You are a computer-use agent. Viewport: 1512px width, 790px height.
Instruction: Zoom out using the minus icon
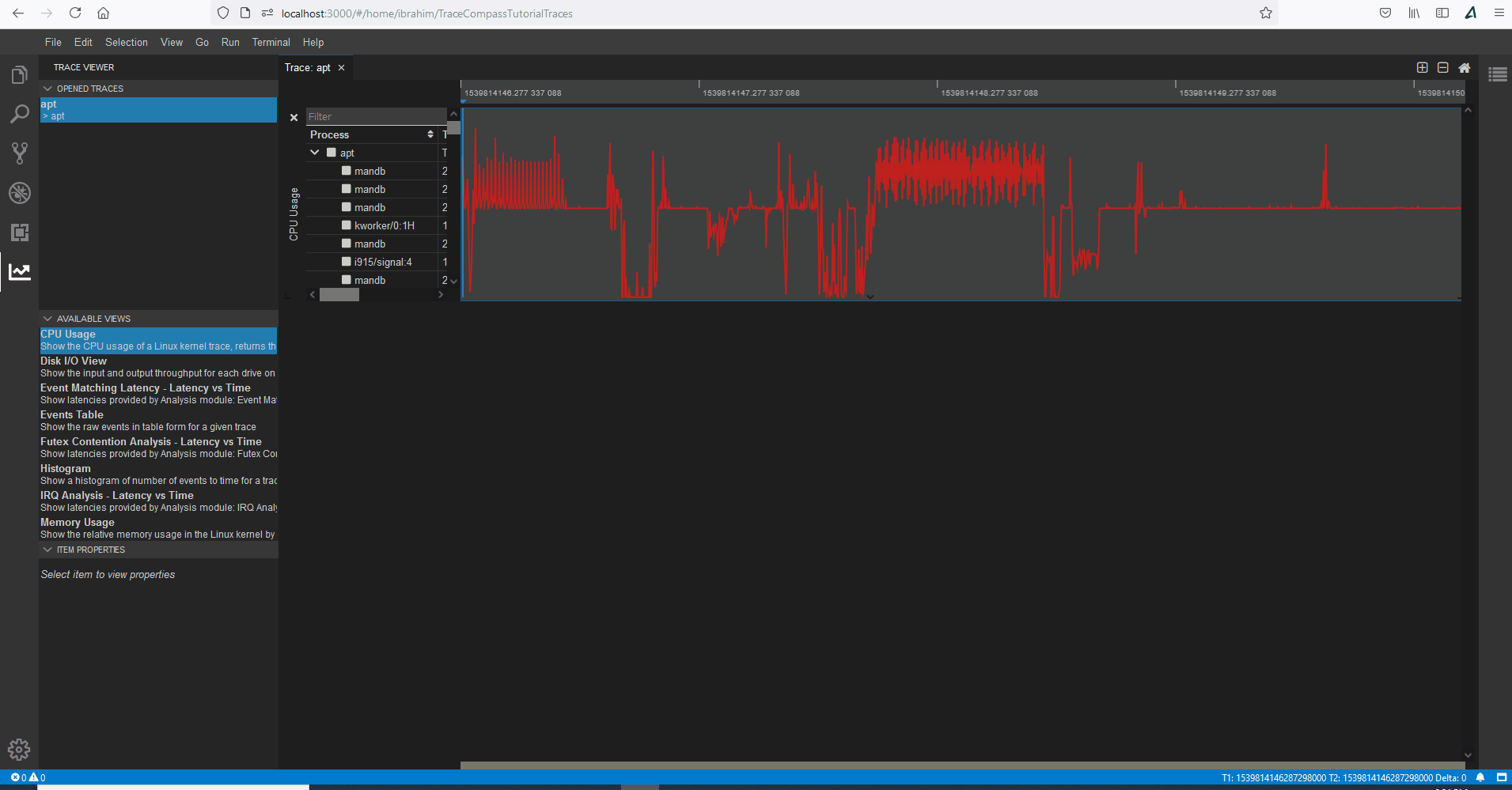[1443, 67]
